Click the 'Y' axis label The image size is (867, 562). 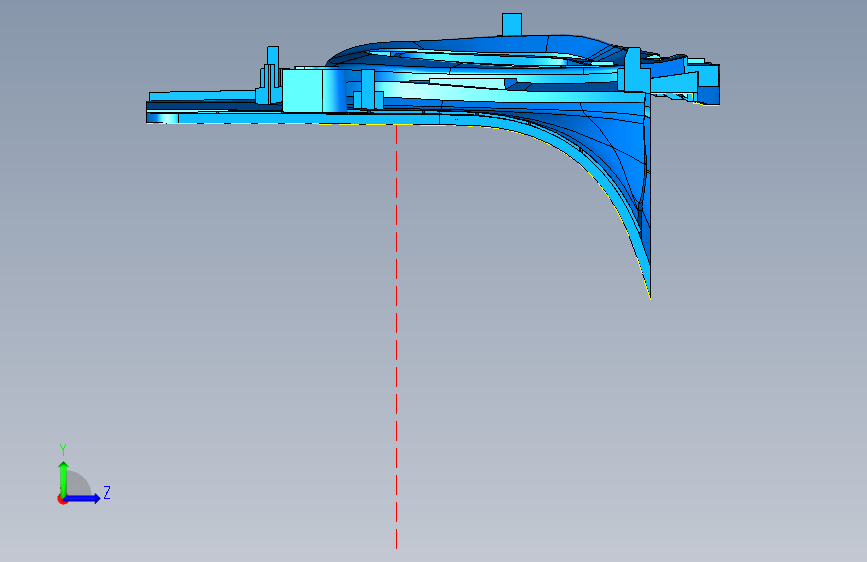(x=63, y=450)
